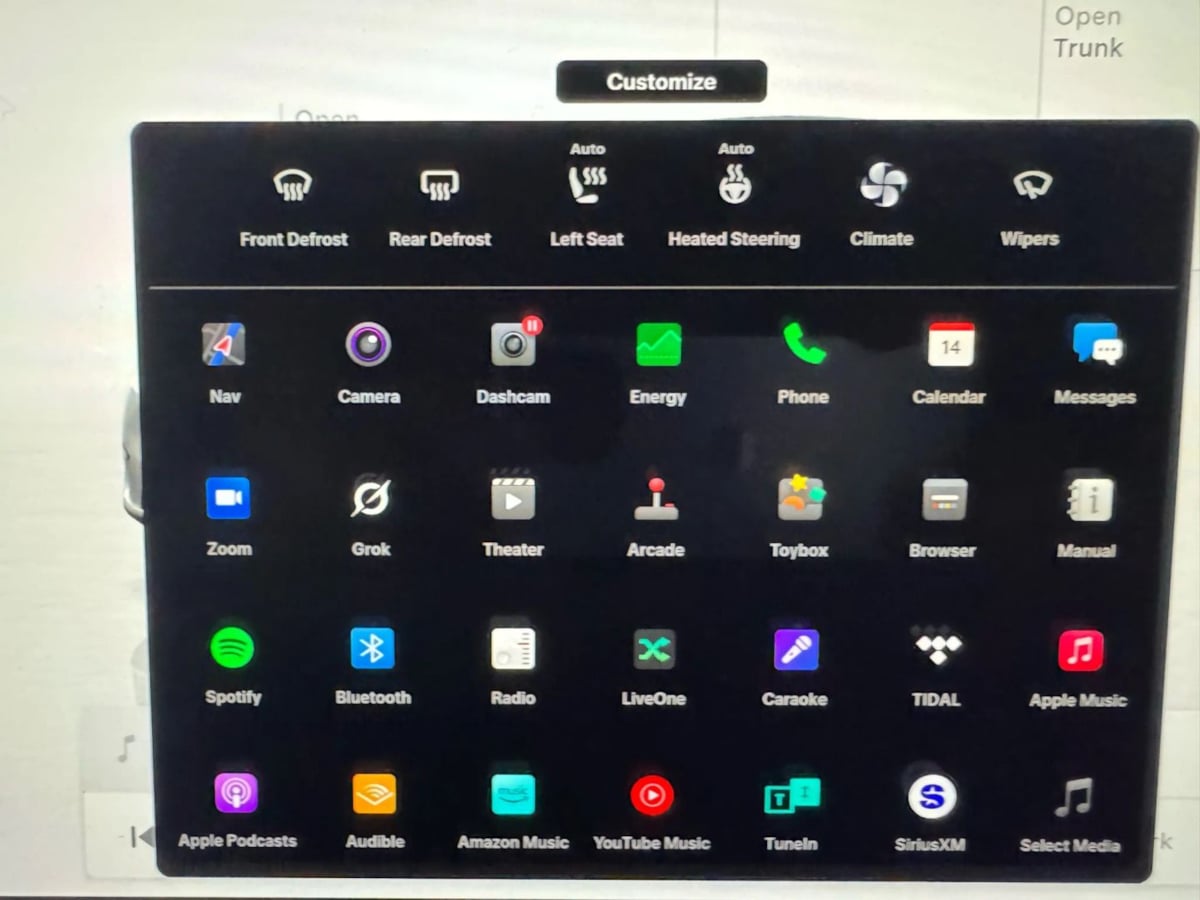Open the Bluetooth app
The image size is (1200, 900).
(x=372, y=648)
